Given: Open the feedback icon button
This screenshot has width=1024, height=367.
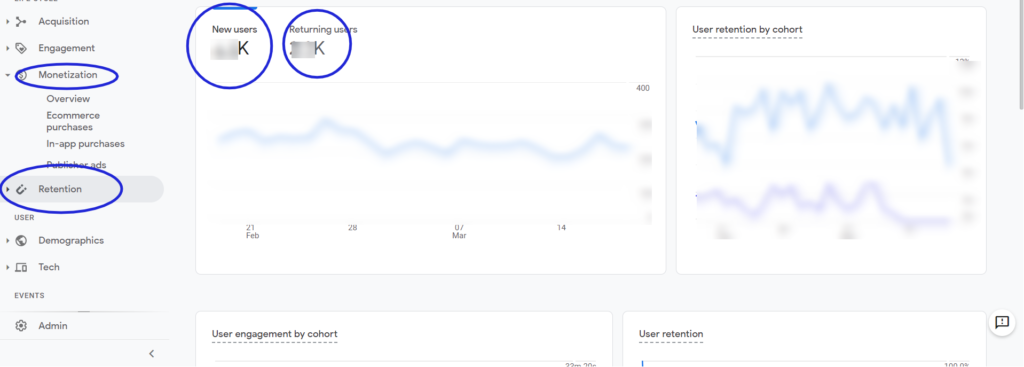Looking at the screenshot, I should pyautogui.click(x=1002, y=322).
